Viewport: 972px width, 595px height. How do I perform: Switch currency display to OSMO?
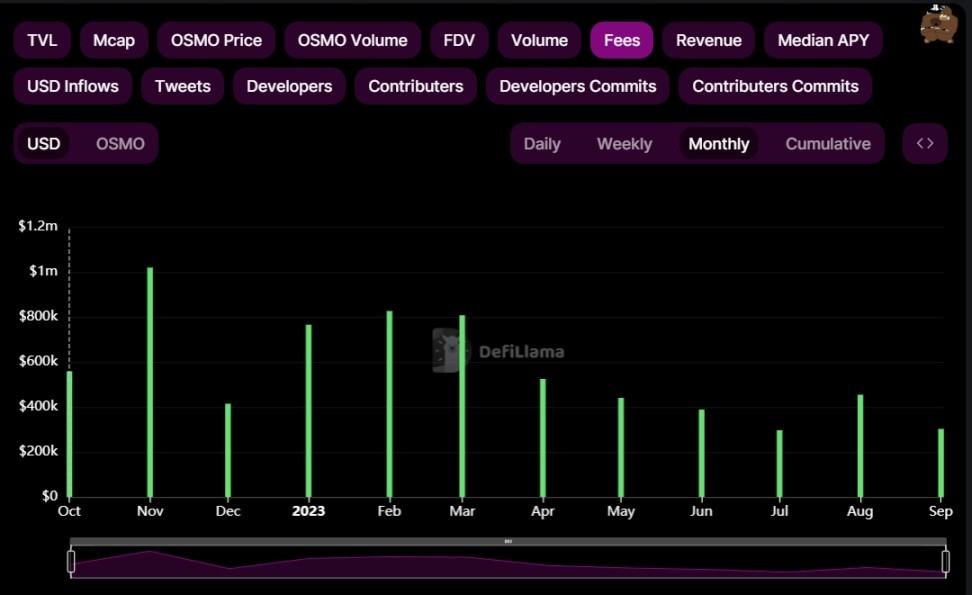click(x=120, y=143)
